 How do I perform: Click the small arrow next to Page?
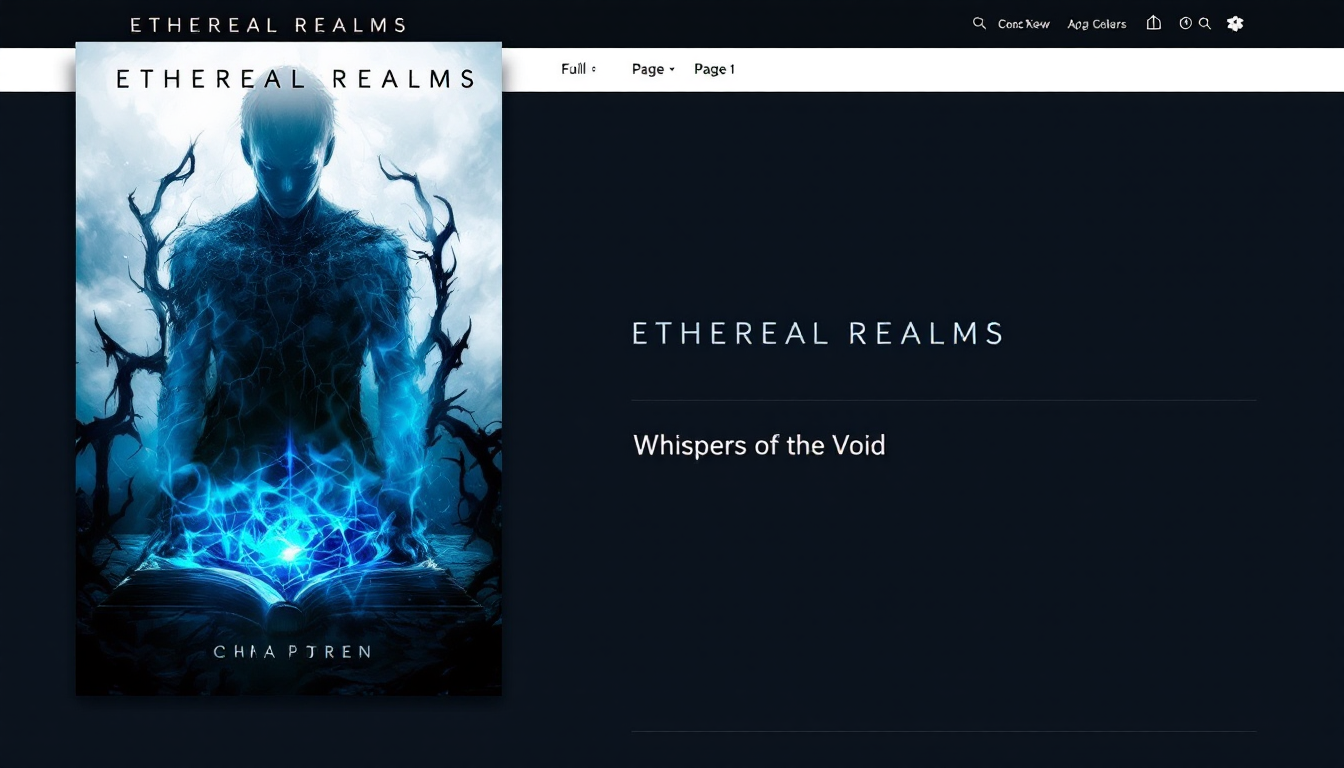click(672, 70)
